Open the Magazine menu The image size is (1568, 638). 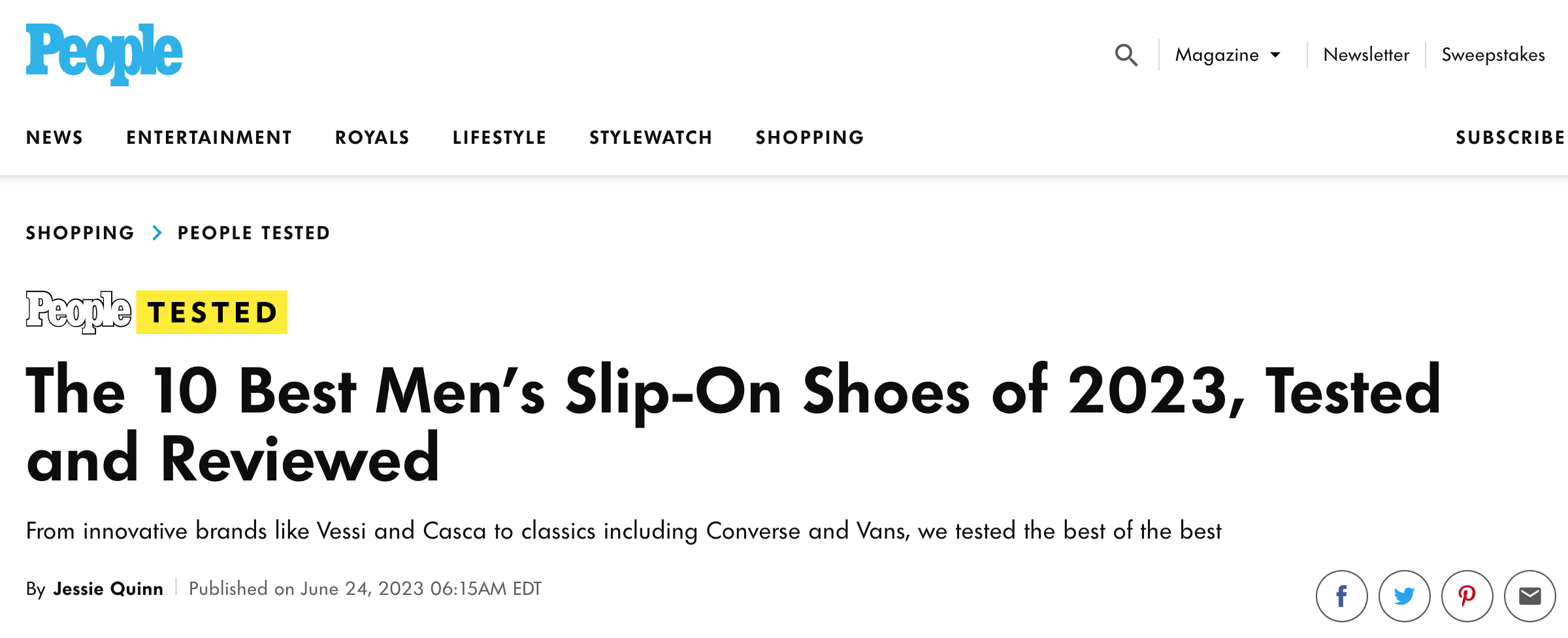tap(1217, 55)
